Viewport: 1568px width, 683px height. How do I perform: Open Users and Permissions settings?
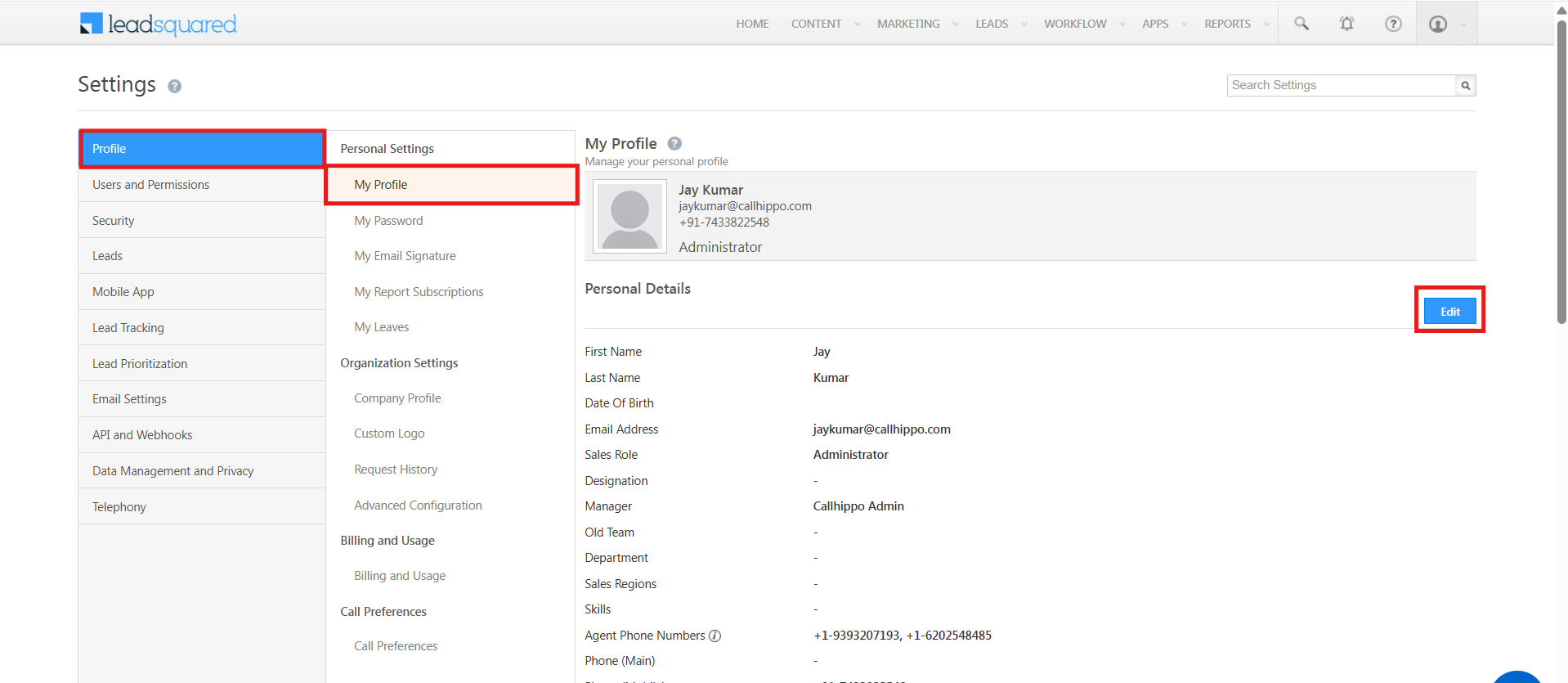(x=202, y=185)
